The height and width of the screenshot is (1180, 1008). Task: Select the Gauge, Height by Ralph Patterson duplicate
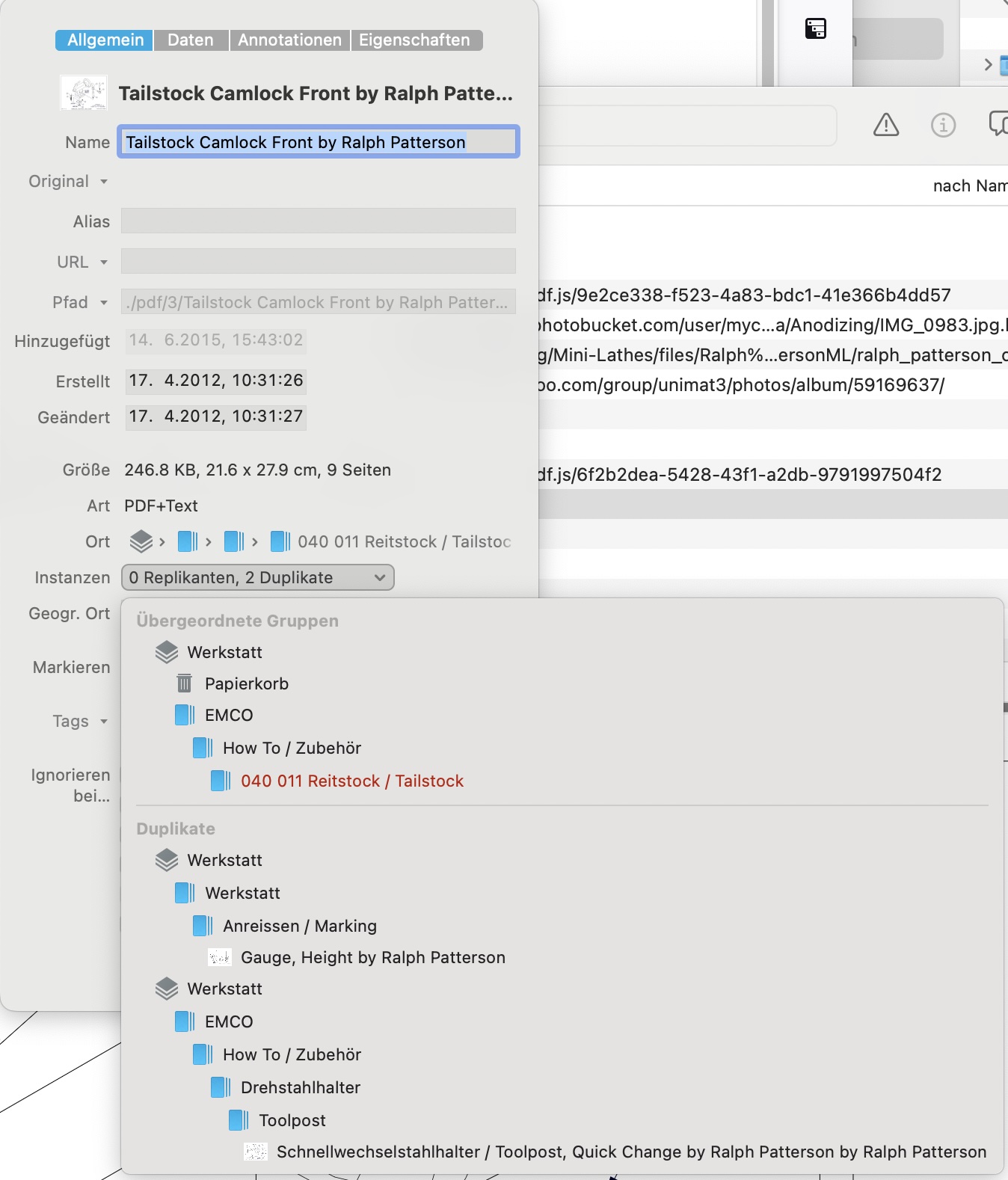pos(372,957)
